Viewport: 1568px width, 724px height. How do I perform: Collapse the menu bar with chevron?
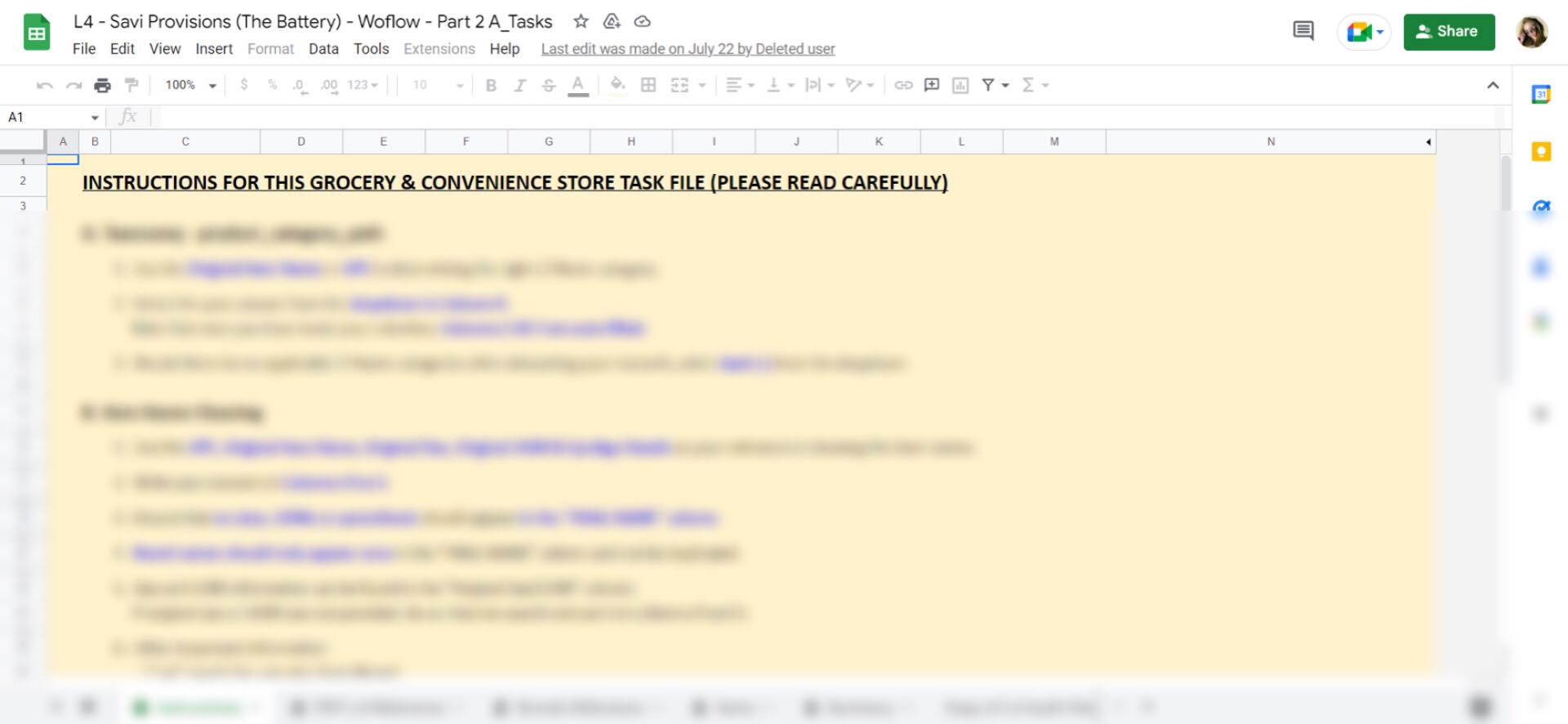click(1493, 85)
